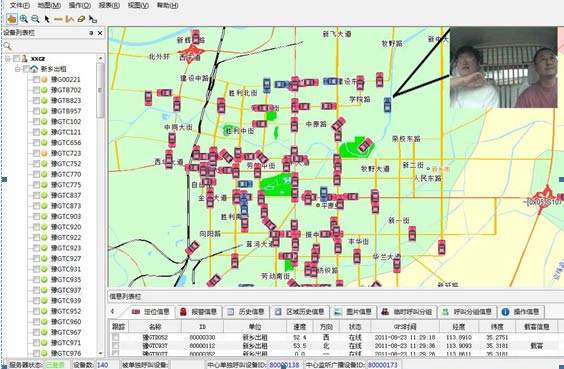This screenshot has width=564, height=369.
Task: Choose the black arrow pointer tool
Action: click(x=47, y=19)
